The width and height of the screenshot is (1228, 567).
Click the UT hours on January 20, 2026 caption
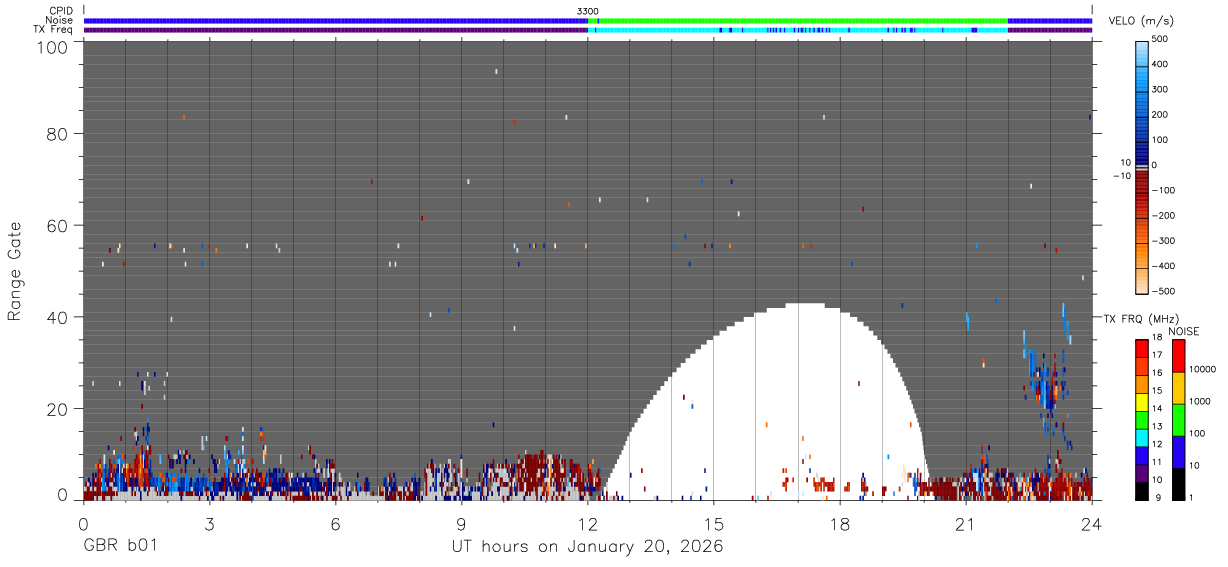pyautogui.click(x=587, y=547)
